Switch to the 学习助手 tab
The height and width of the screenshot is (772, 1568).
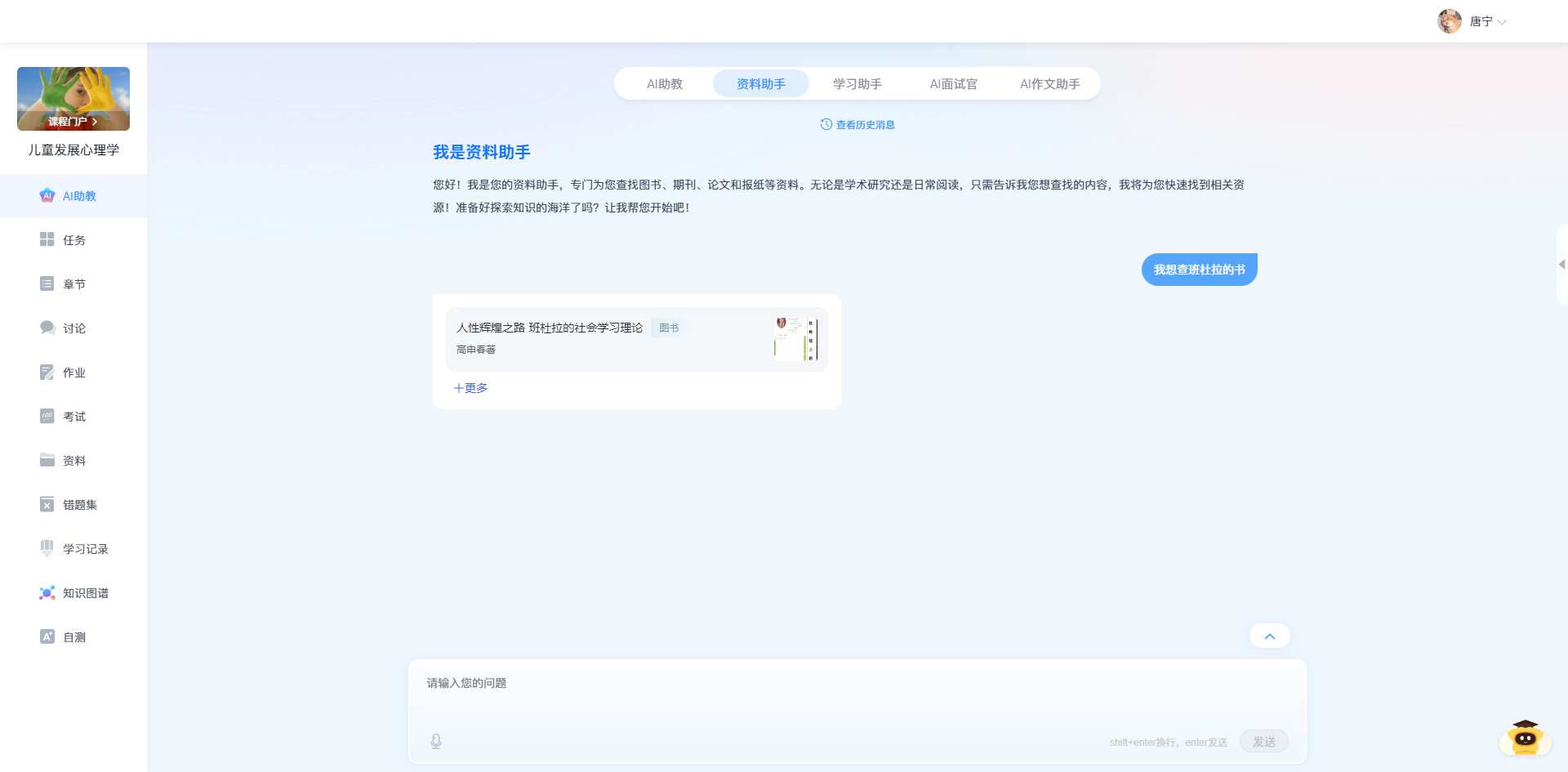pos(857,84)
